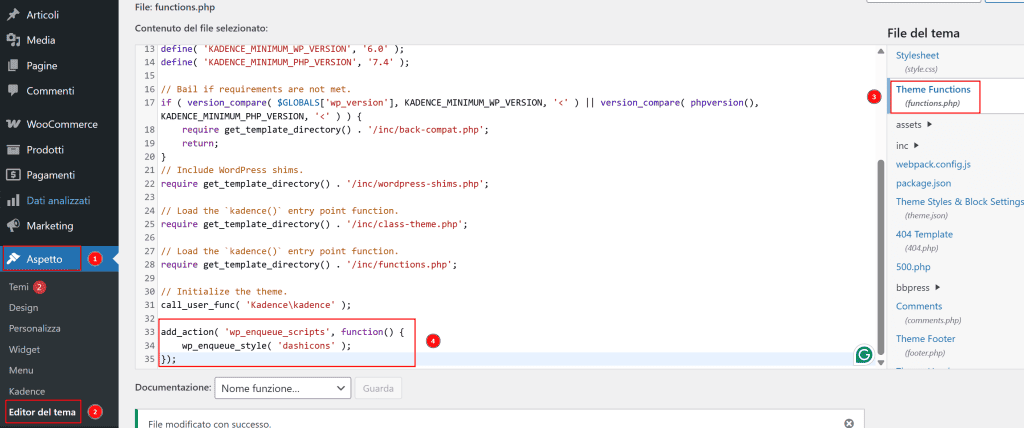The height and width of the screenshot is (428, 1024).
Task: Select Editor del tema submenu item
Action: 41,411
